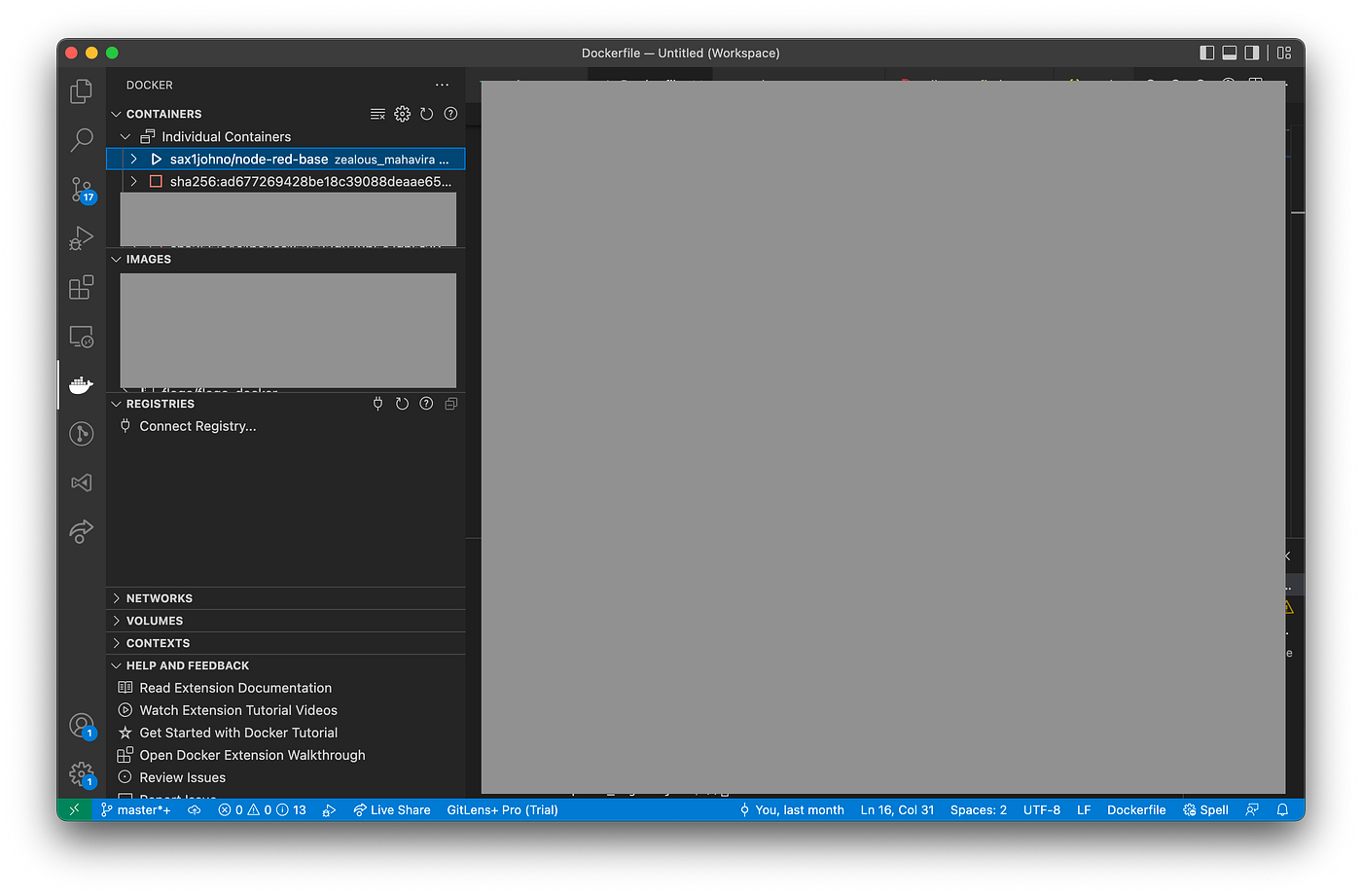The height and width of the screenshot is (896, 1362).
Task: Open Source Control view with 17 badge
Action: point(82,190)
